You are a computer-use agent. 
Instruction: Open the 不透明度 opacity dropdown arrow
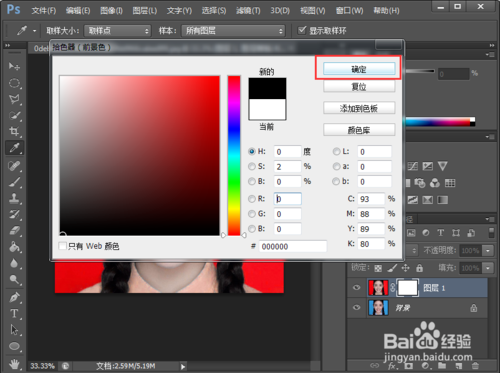(488, 250)
